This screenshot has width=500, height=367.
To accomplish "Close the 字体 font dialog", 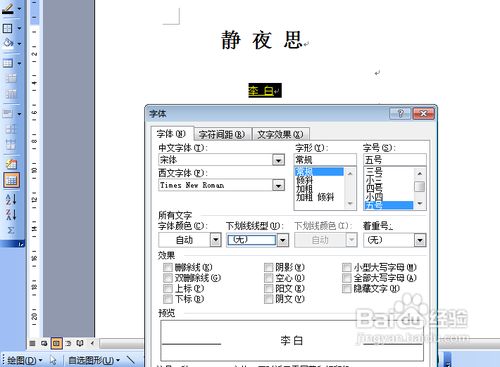I will pyautogui.click(x=423, y=113).
